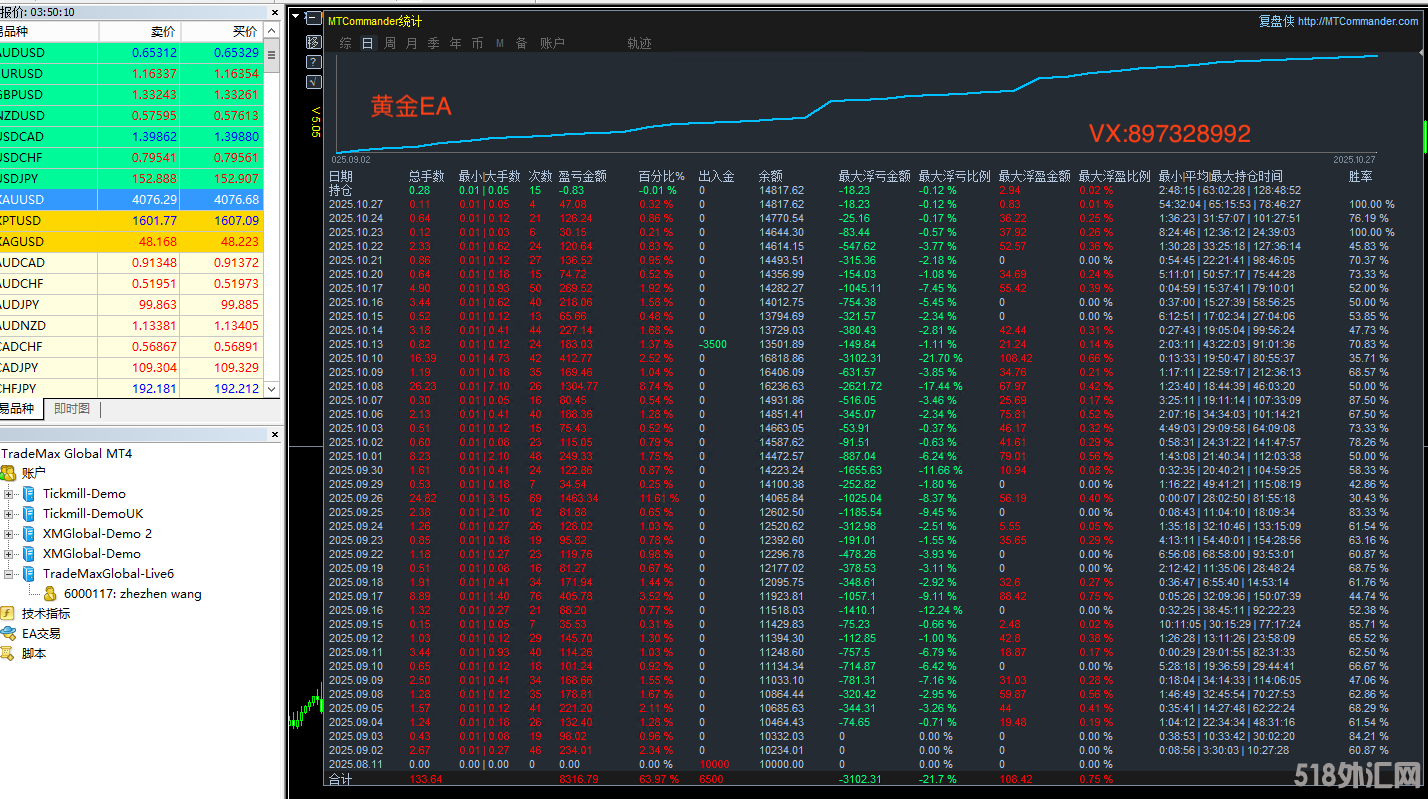Image resolution: width=1428 pixels, height=799 pixels.
Task: Expand the Tickmill-Demo account node
Action: 9,494
